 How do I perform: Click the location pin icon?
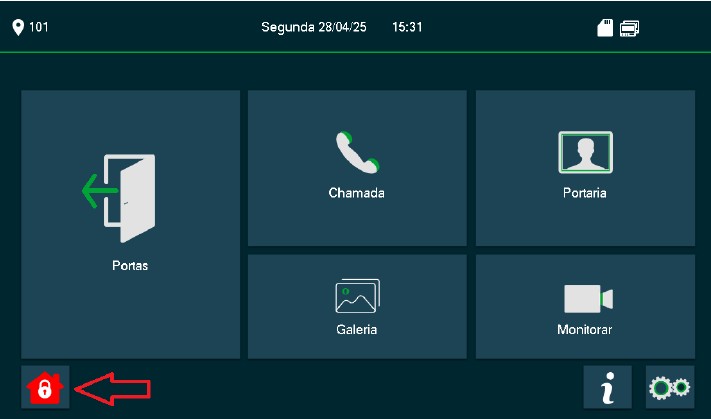pos(18,27)
